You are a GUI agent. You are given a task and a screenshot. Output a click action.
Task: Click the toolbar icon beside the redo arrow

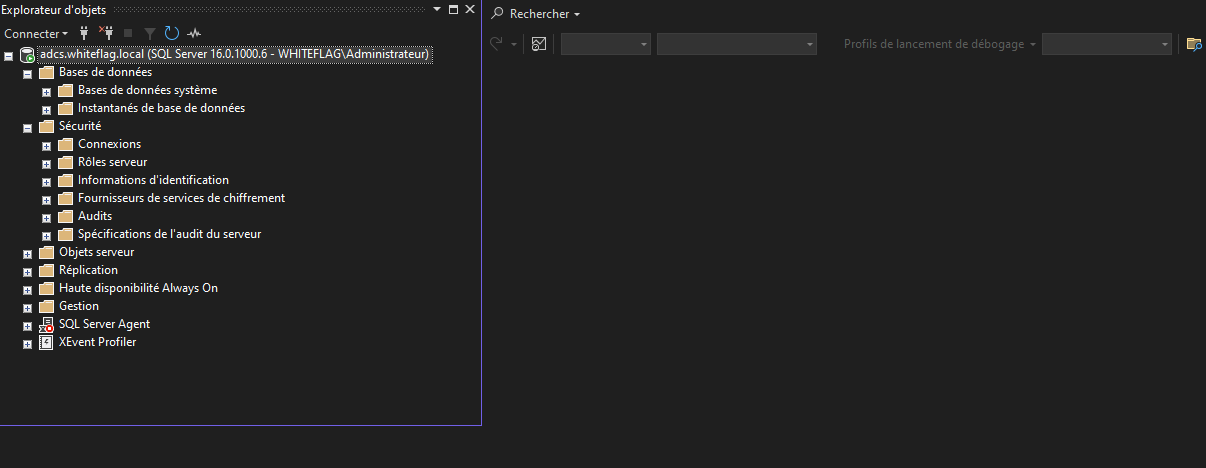coord(539,44)
